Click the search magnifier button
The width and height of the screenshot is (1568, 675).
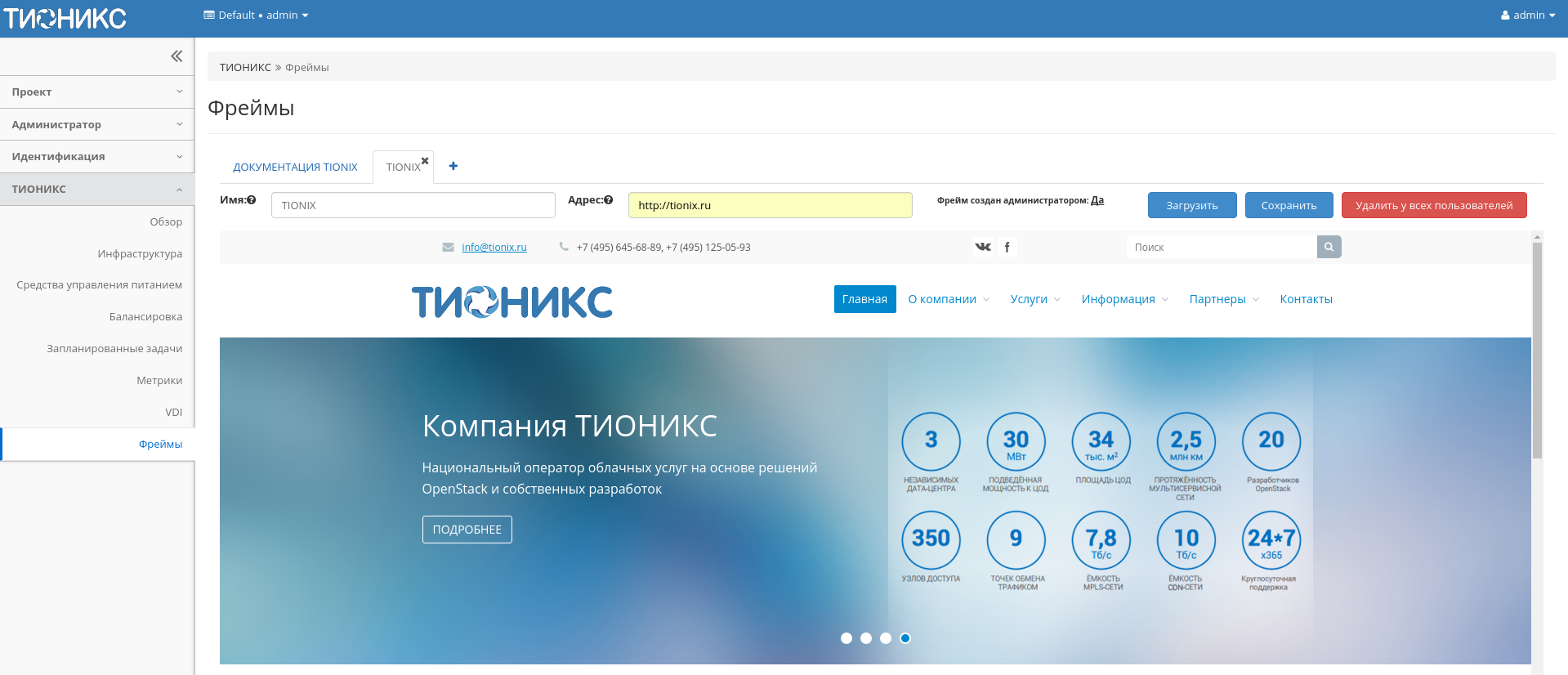click(1329, 247)
